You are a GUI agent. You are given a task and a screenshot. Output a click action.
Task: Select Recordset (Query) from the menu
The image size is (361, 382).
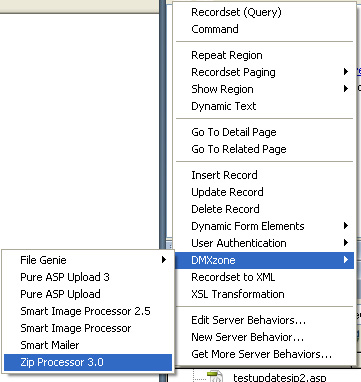[264, 12]
